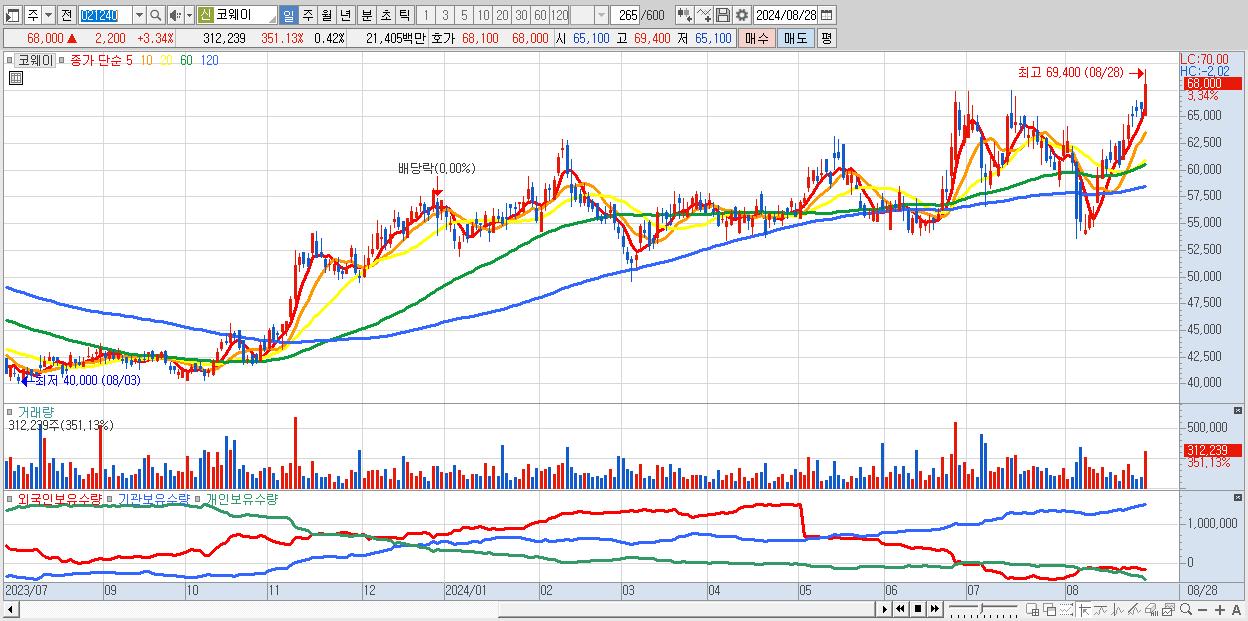This screenshot has height=621, width=1248.
Task: Click the play button in the bottom bar
Action: point(885,609)
